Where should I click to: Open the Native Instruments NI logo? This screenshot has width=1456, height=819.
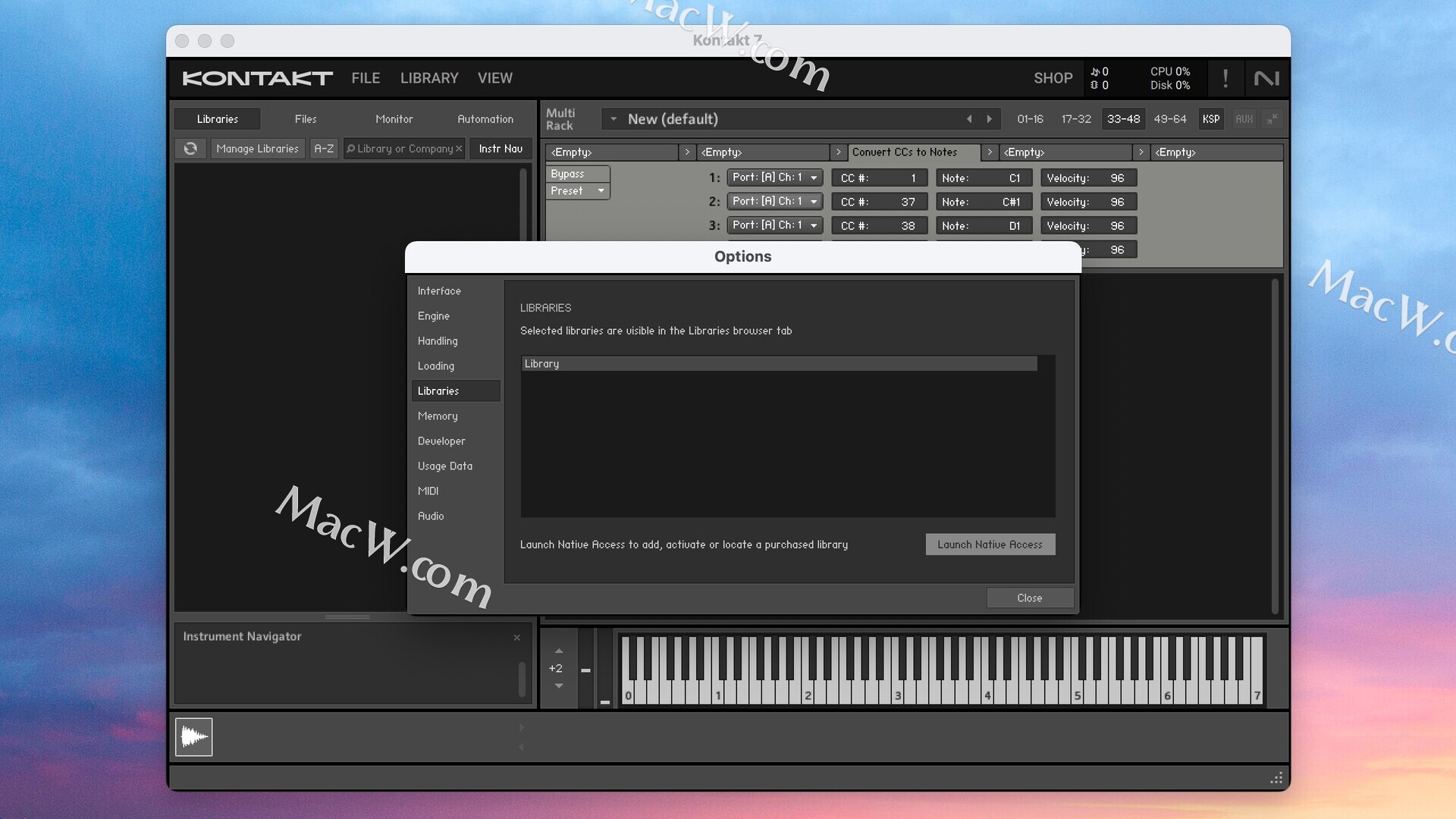click(1266, 78)
